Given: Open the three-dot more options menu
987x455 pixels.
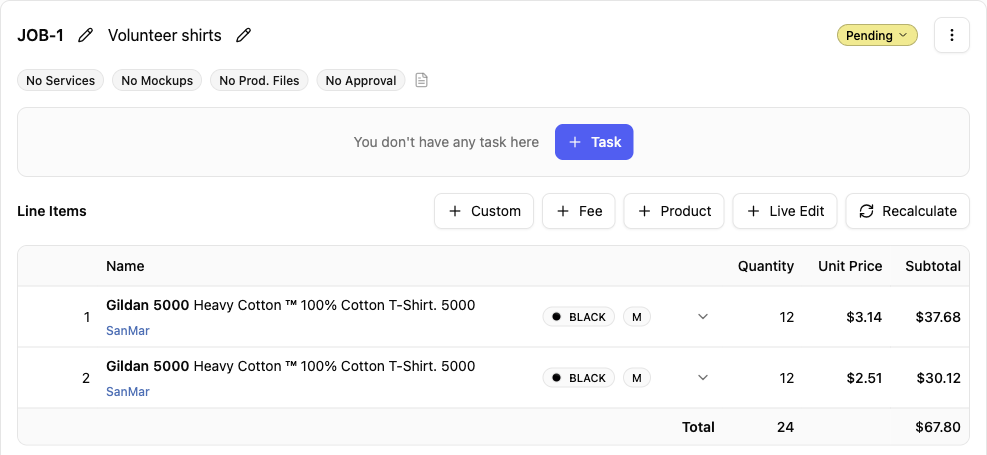Looking at the screenshot, I should point(951,35).
